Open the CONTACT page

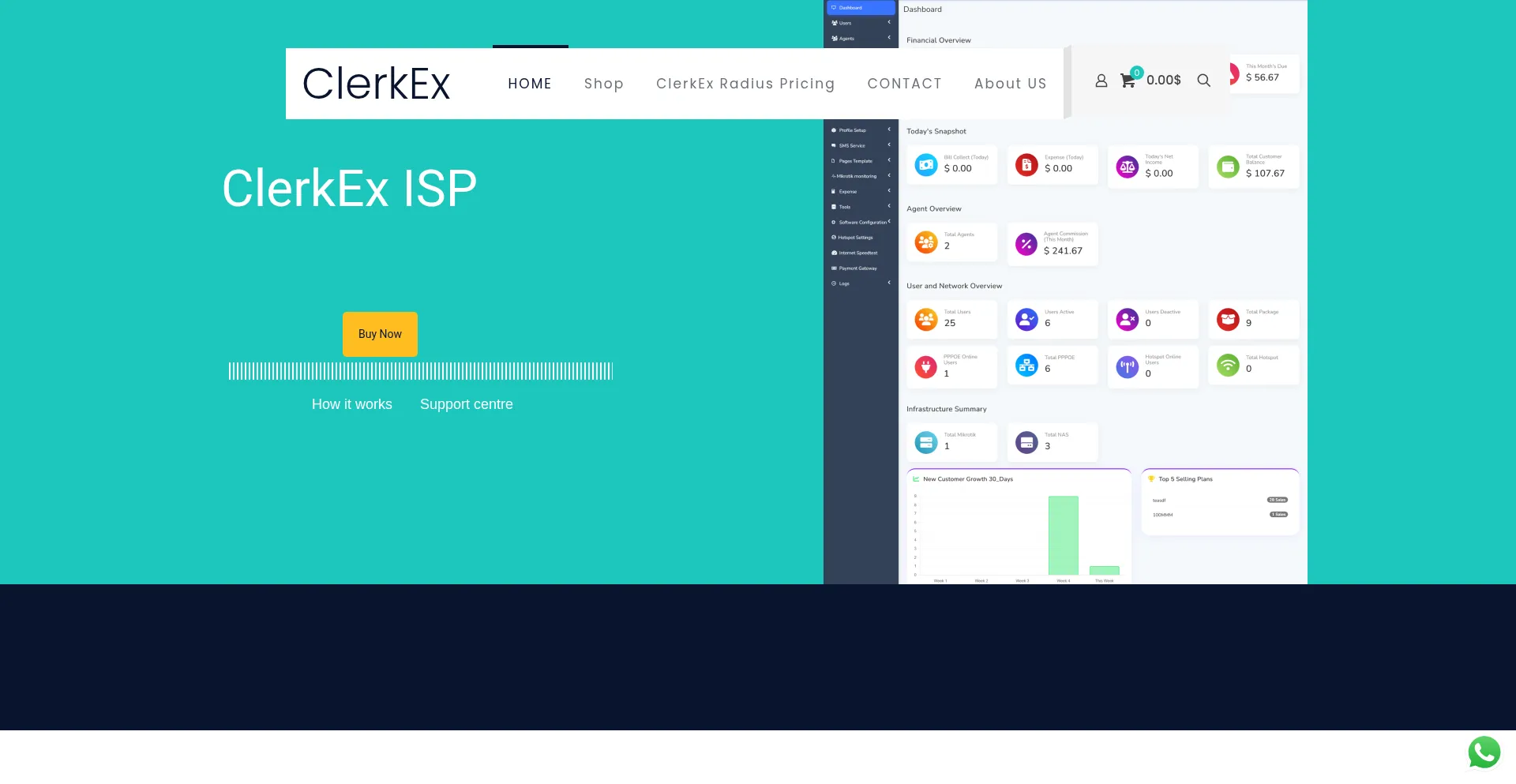click(905, 84)
